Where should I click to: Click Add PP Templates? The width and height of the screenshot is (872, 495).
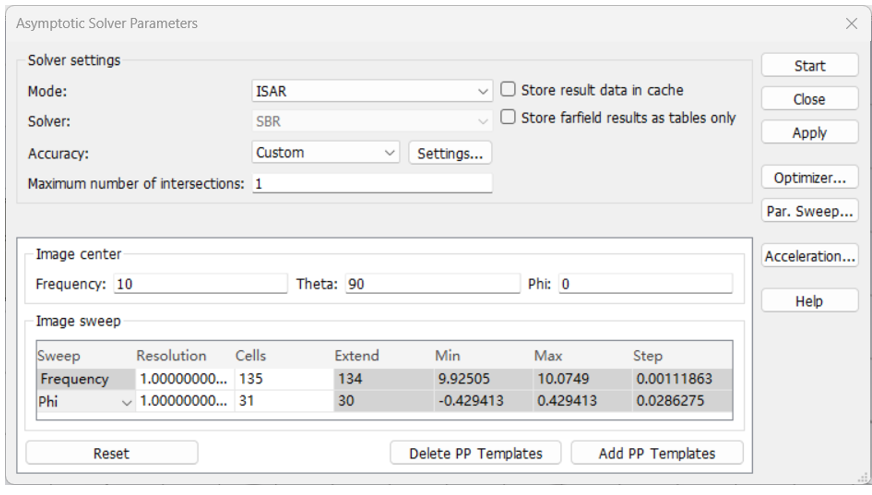[657, 453]
